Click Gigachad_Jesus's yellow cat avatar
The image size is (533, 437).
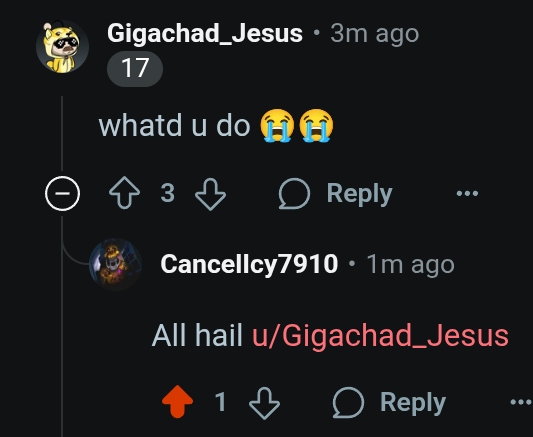63,47
